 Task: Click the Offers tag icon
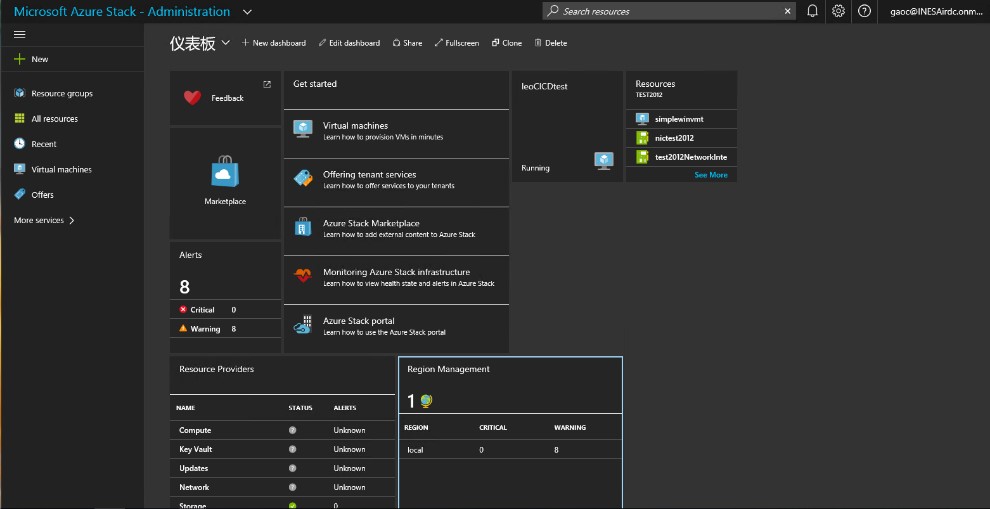[20, 194]
